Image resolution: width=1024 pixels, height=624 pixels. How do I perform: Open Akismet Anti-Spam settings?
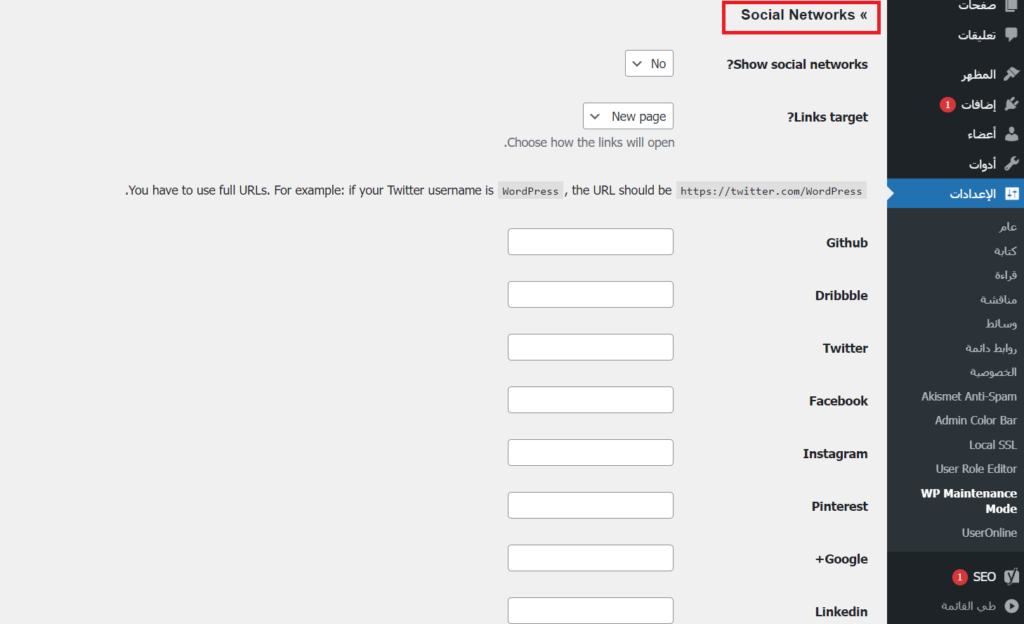(x=968, y=396)
